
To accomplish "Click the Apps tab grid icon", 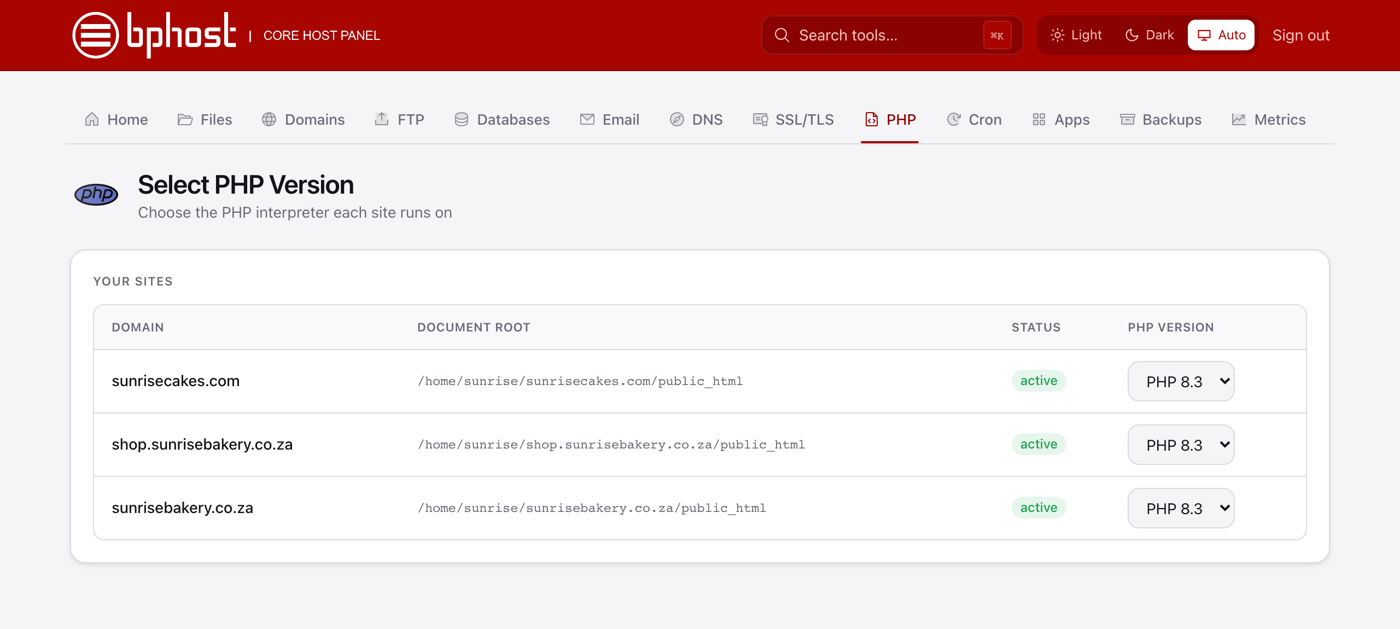I will click(1039, 119).
